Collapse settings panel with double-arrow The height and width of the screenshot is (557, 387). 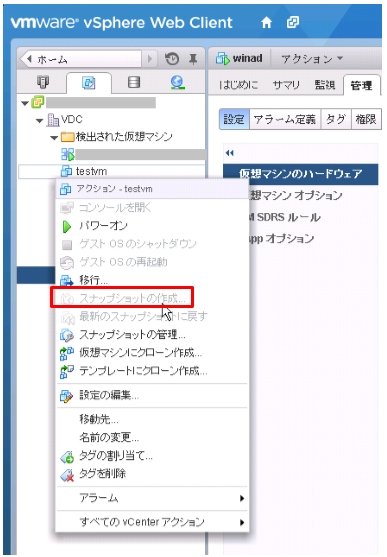coord(230,153)
